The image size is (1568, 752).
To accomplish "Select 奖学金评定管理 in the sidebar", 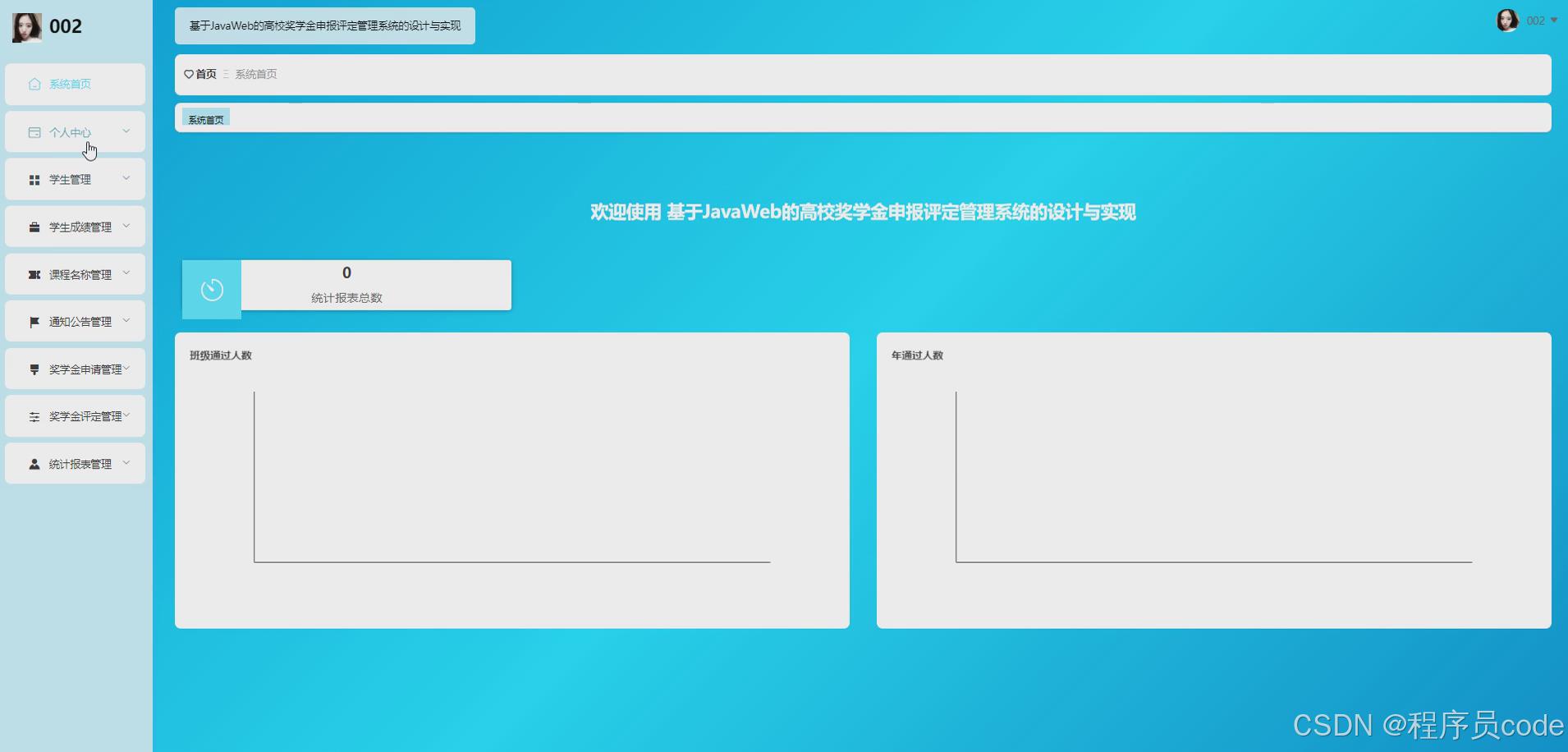I will point(75,416).
